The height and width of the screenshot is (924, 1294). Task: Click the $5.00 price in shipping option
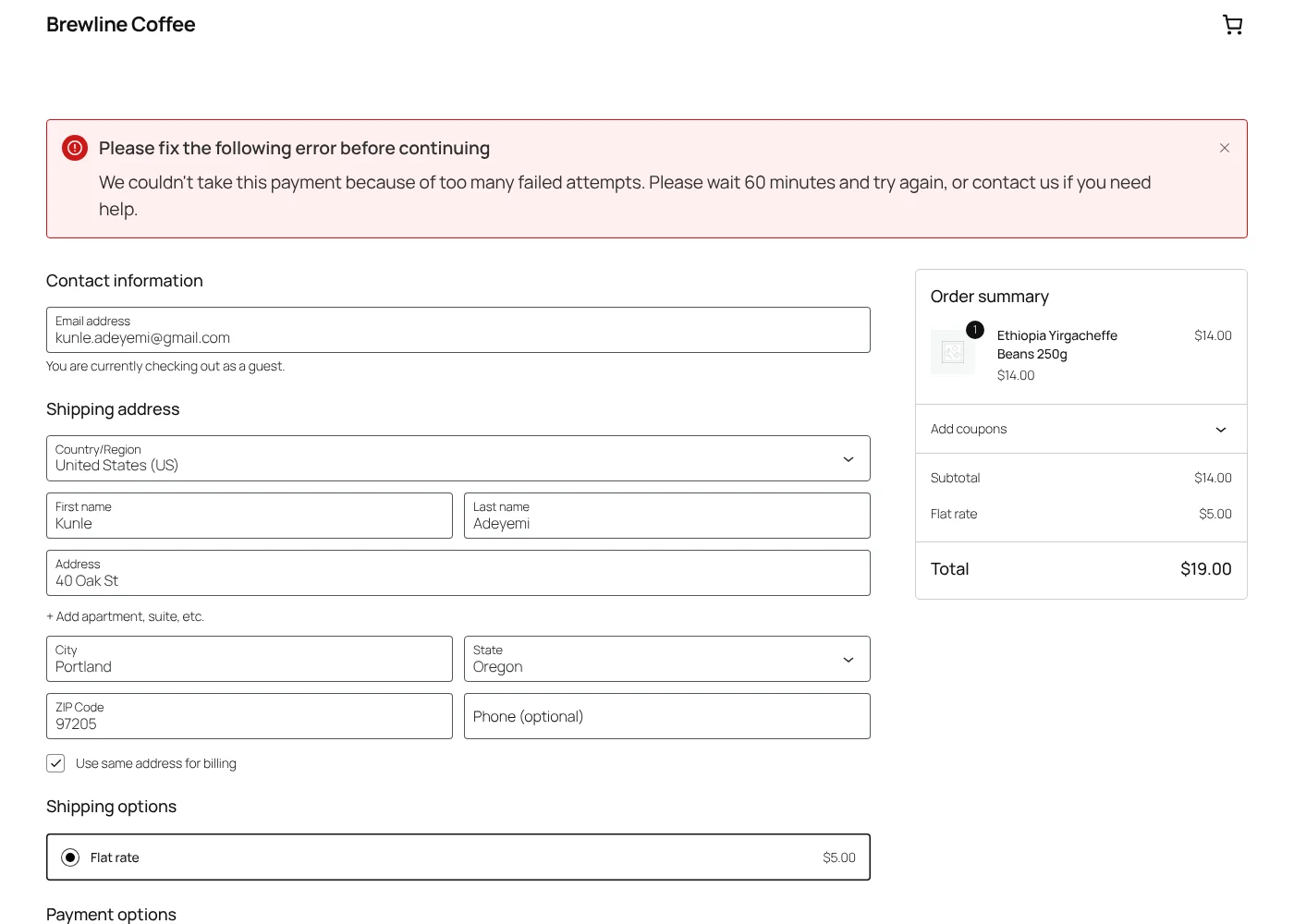point(839,857)
